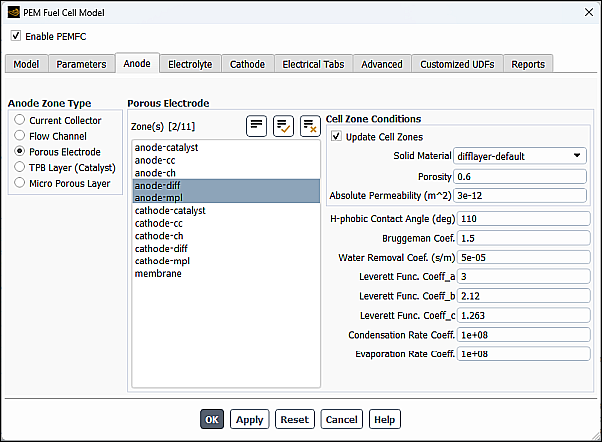Viewport: 602px width, 442px height.
Task: Click the Leverett Func. Coeff_c field
Action: (524, 315)
